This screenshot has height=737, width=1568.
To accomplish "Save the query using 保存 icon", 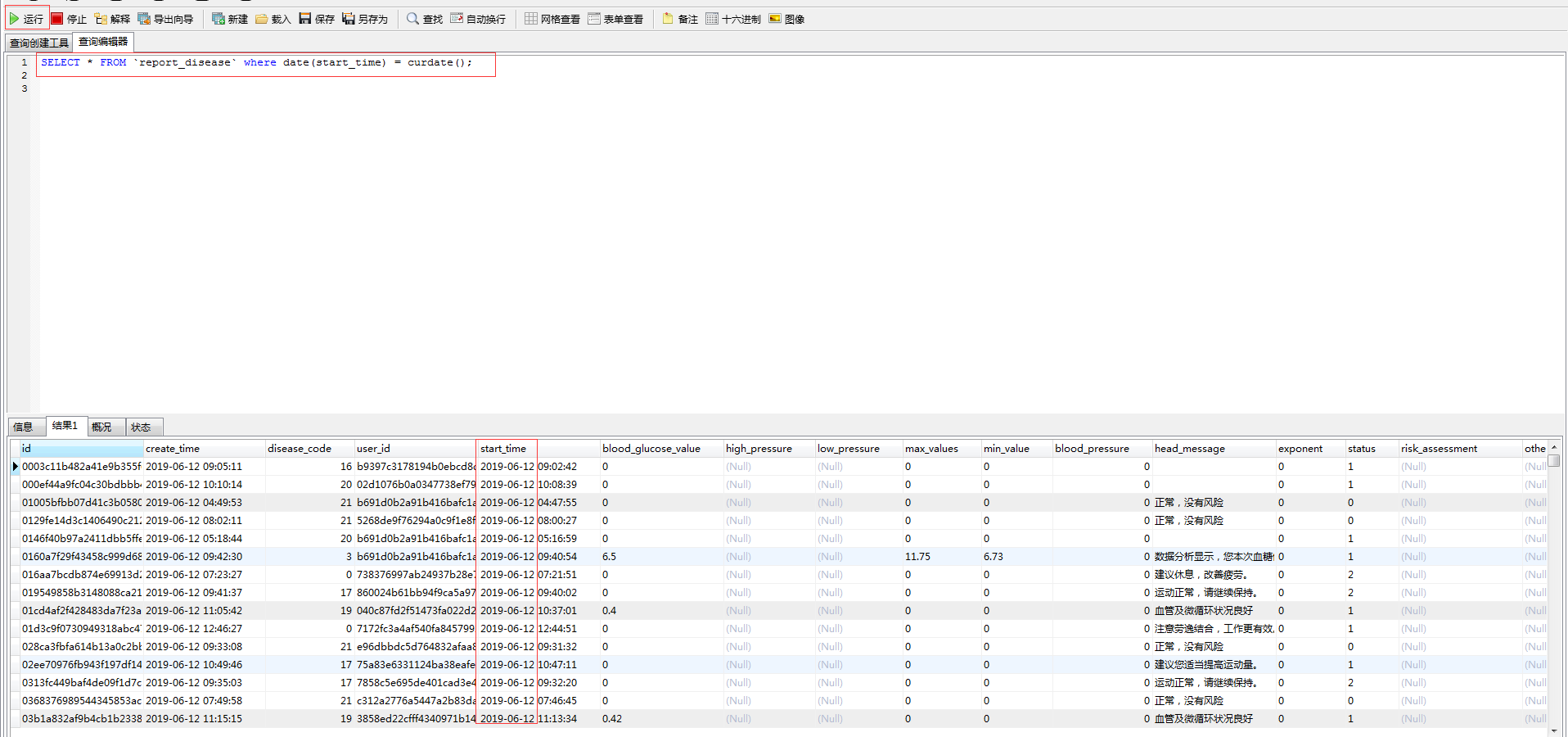I will [x=317, y=18].
